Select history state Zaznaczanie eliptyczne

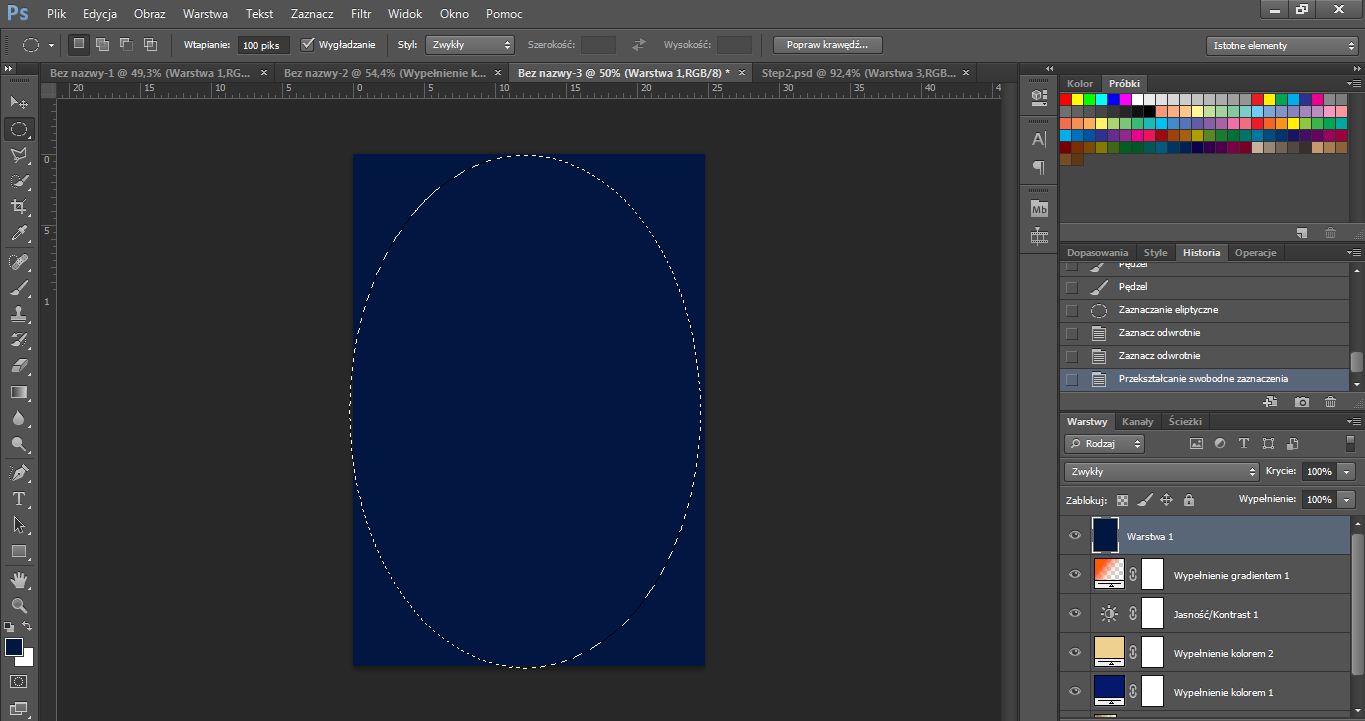point(1205,310)
